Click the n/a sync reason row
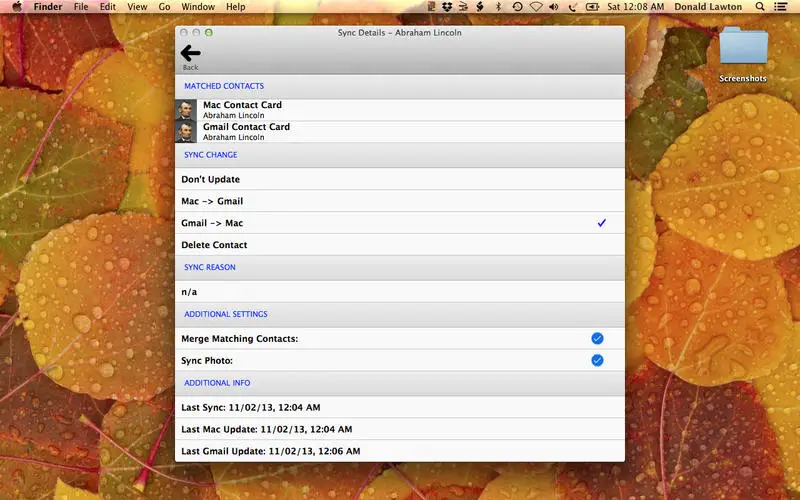 (x=399, y=292)
